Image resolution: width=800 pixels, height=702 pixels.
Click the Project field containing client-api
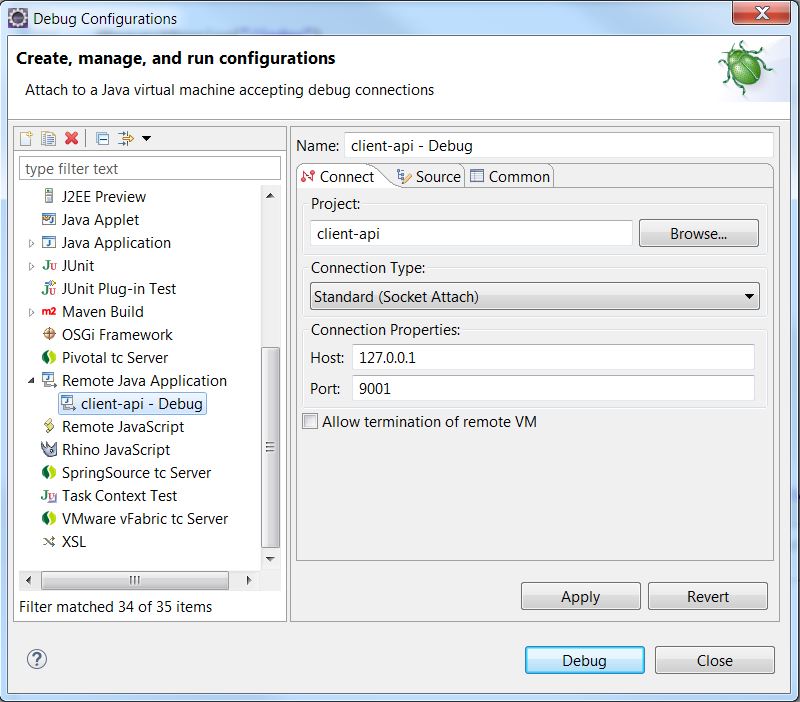tap(471, 234)
